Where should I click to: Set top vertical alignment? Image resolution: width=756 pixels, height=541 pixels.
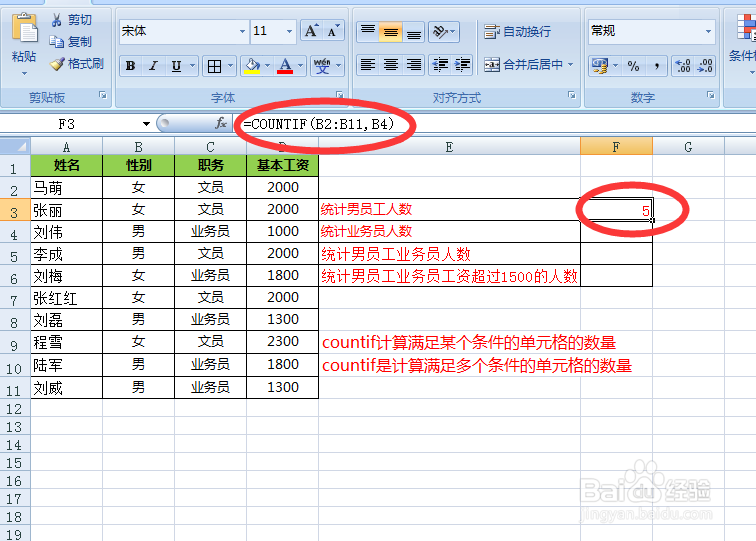tap(368, 32)
